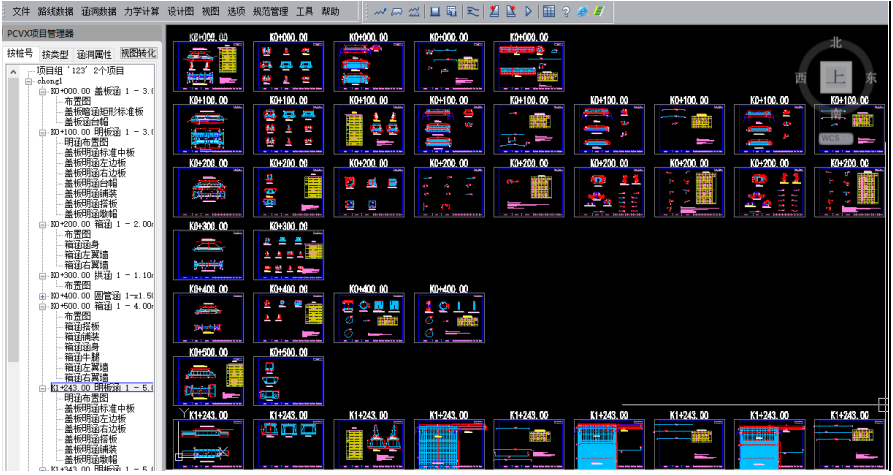The height and width of the screenshot is (475, 893).
Task: Open the table grid toolbar icon
Action: (x=549, y=11)
